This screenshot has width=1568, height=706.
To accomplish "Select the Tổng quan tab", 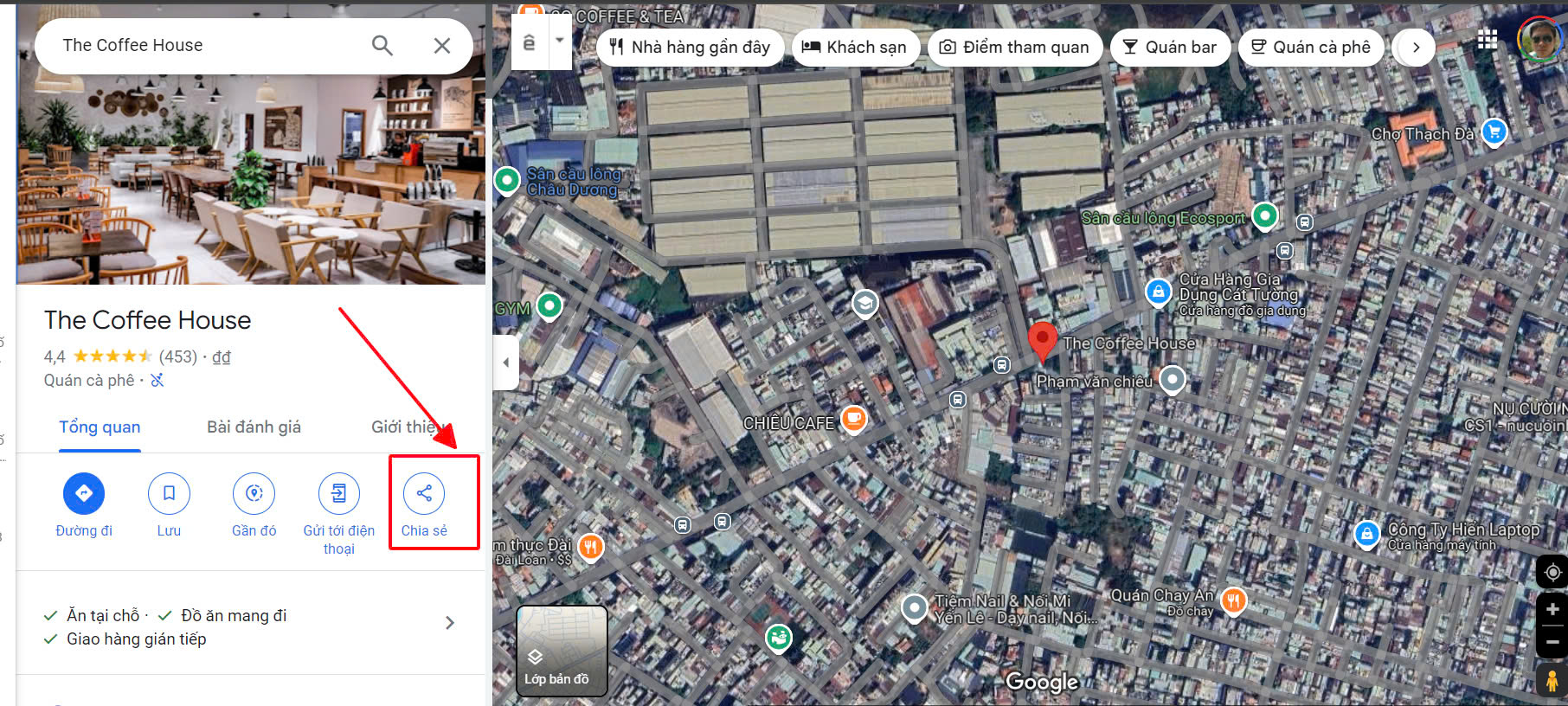I will 100,427.
